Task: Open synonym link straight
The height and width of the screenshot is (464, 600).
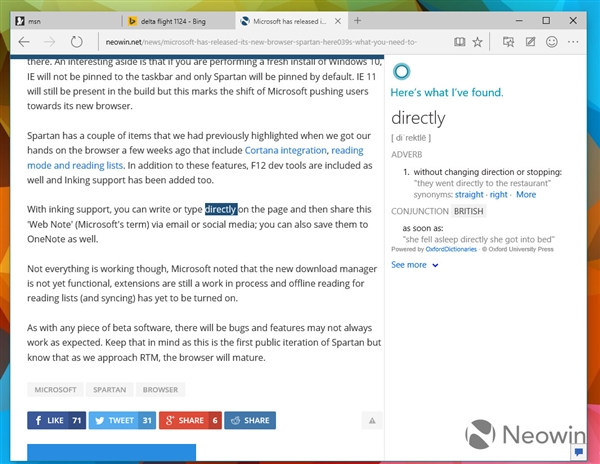Action: click(x=469, y=195)
